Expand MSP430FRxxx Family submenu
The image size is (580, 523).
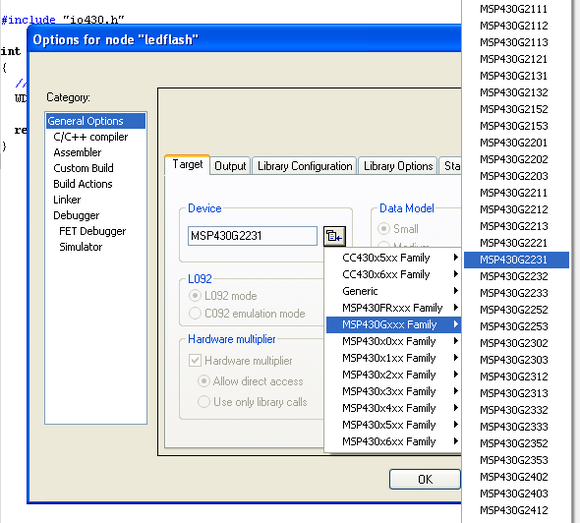pyautogui.click(x=393, y=308)
